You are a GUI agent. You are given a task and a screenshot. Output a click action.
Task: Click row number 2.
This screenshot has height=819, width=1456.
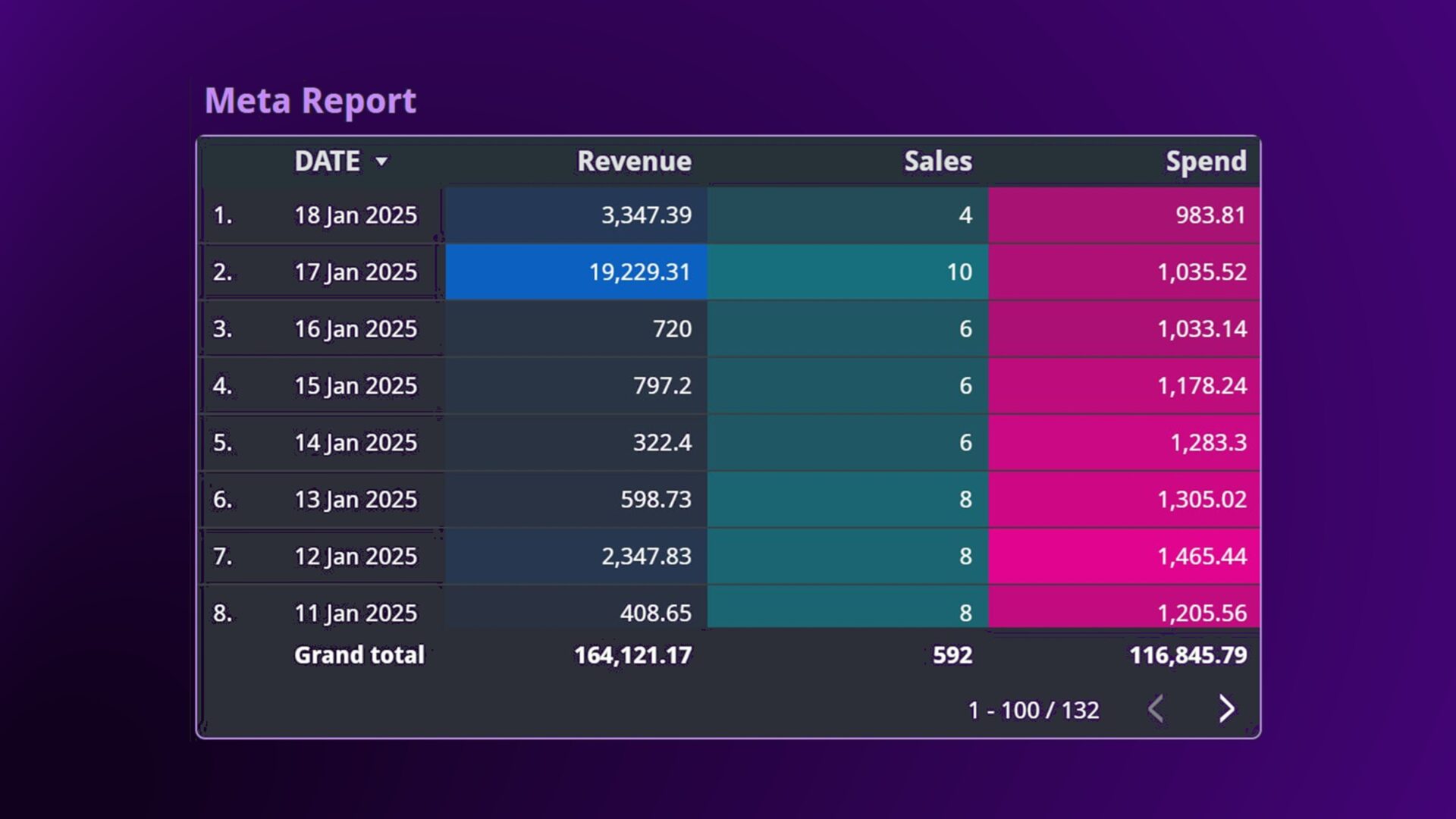[222, 272]
